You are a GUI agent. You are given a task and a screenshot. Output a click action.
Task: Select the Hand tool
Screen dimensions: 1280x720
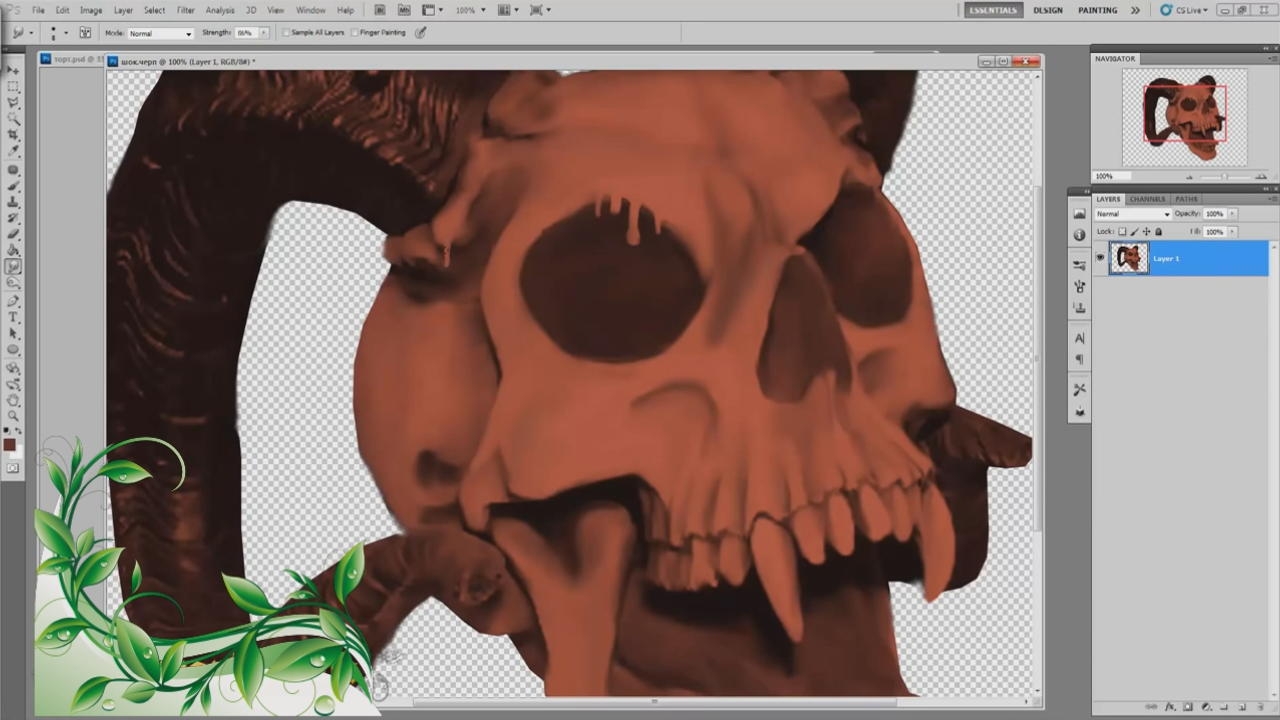point(13,400)
